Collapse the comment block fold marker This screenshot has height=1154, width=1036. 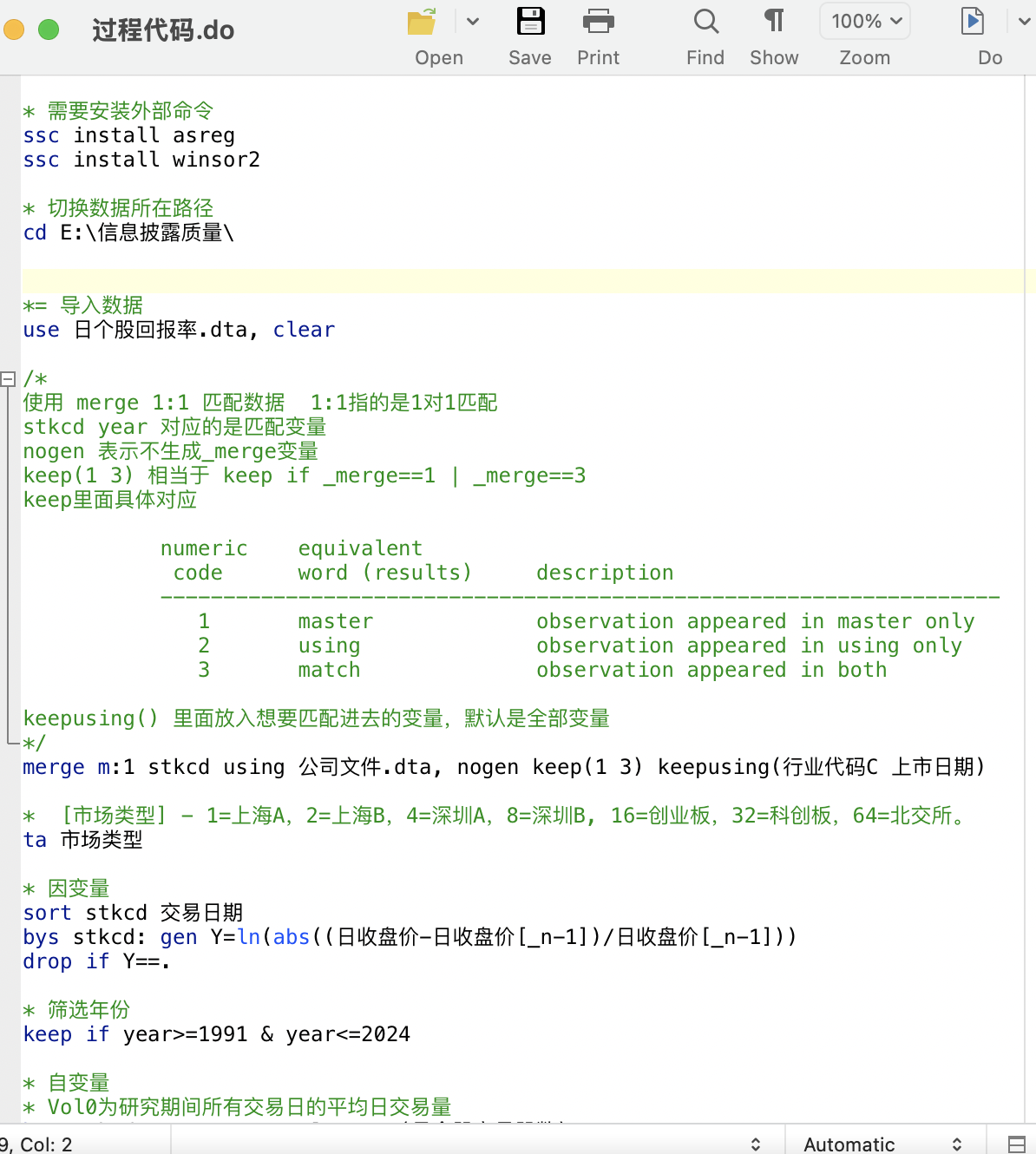pyautogui.click(x=8, y=379)
